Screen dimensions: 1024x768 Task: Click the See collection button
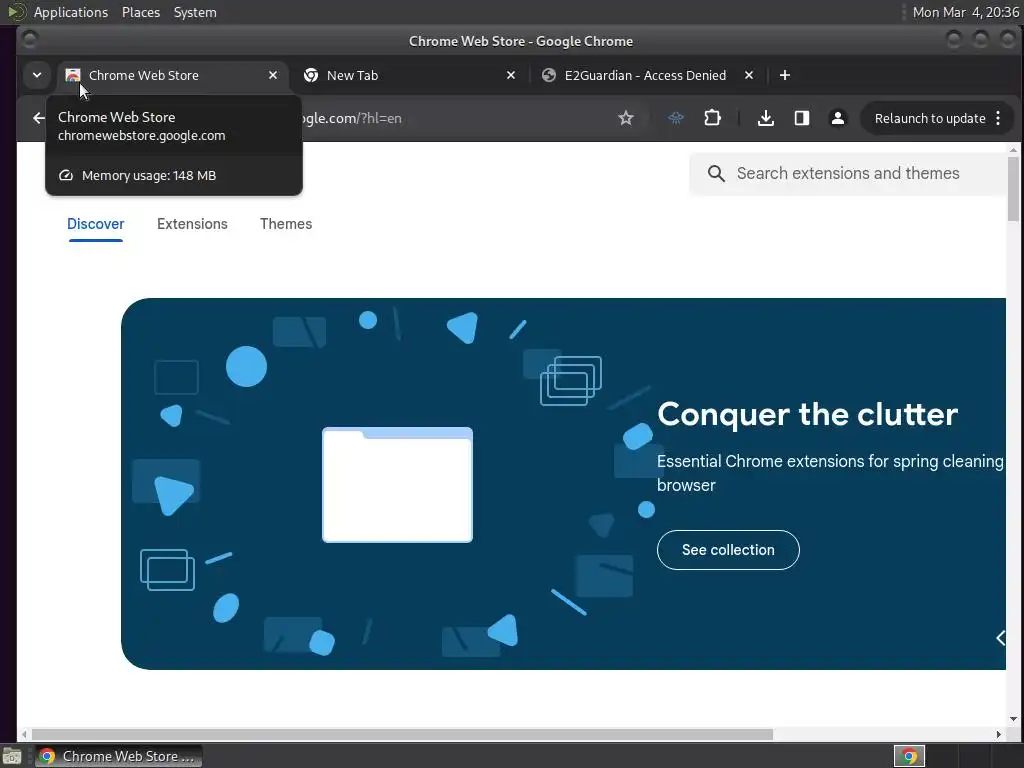click(x=728, y=550)
